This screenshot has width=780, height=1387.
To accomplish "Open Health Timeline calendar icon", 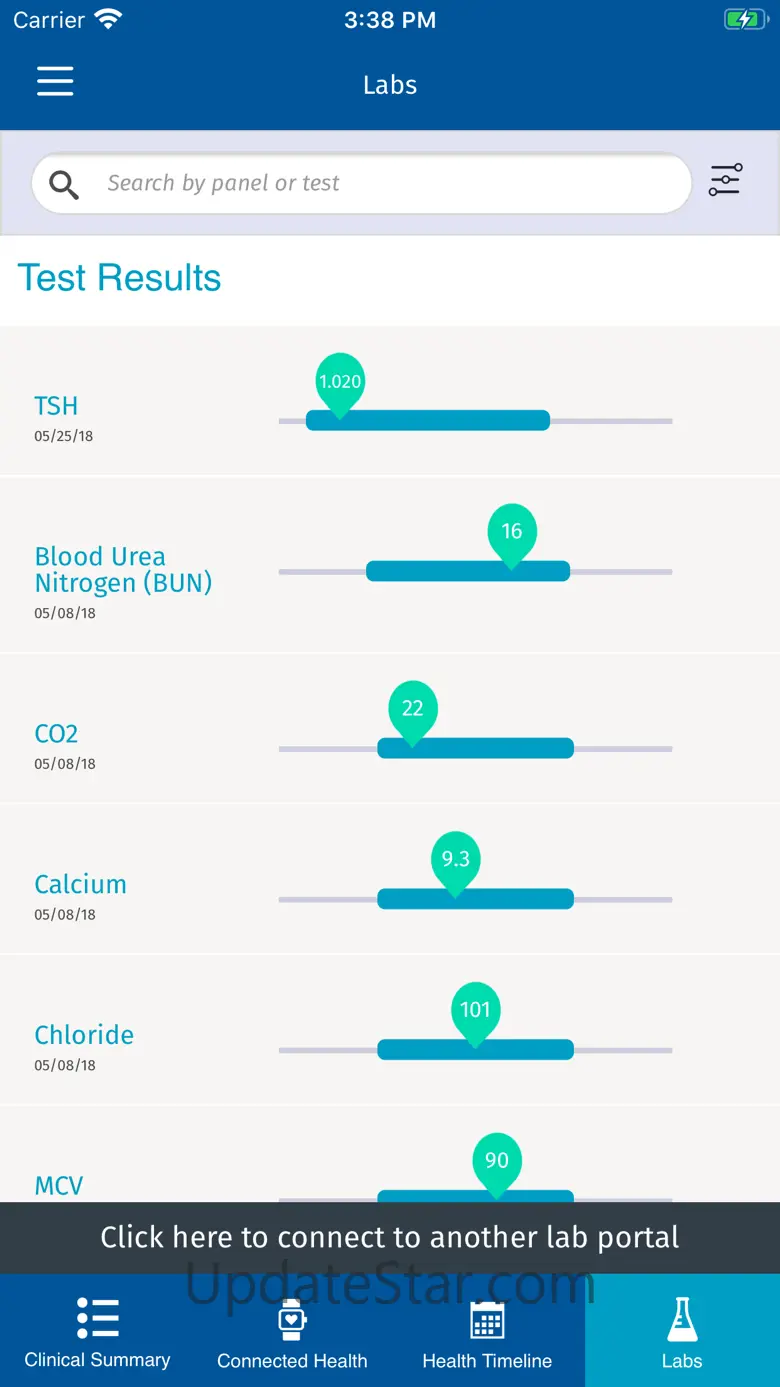I will tap(487, 1319).
